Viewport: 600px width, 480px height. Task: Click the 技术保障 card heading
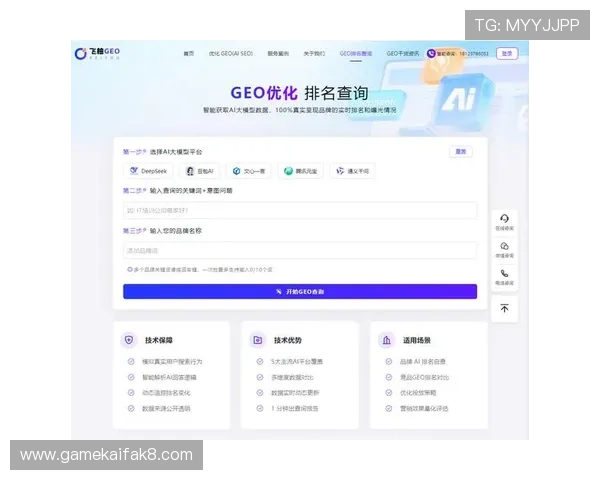pos(159,340)
